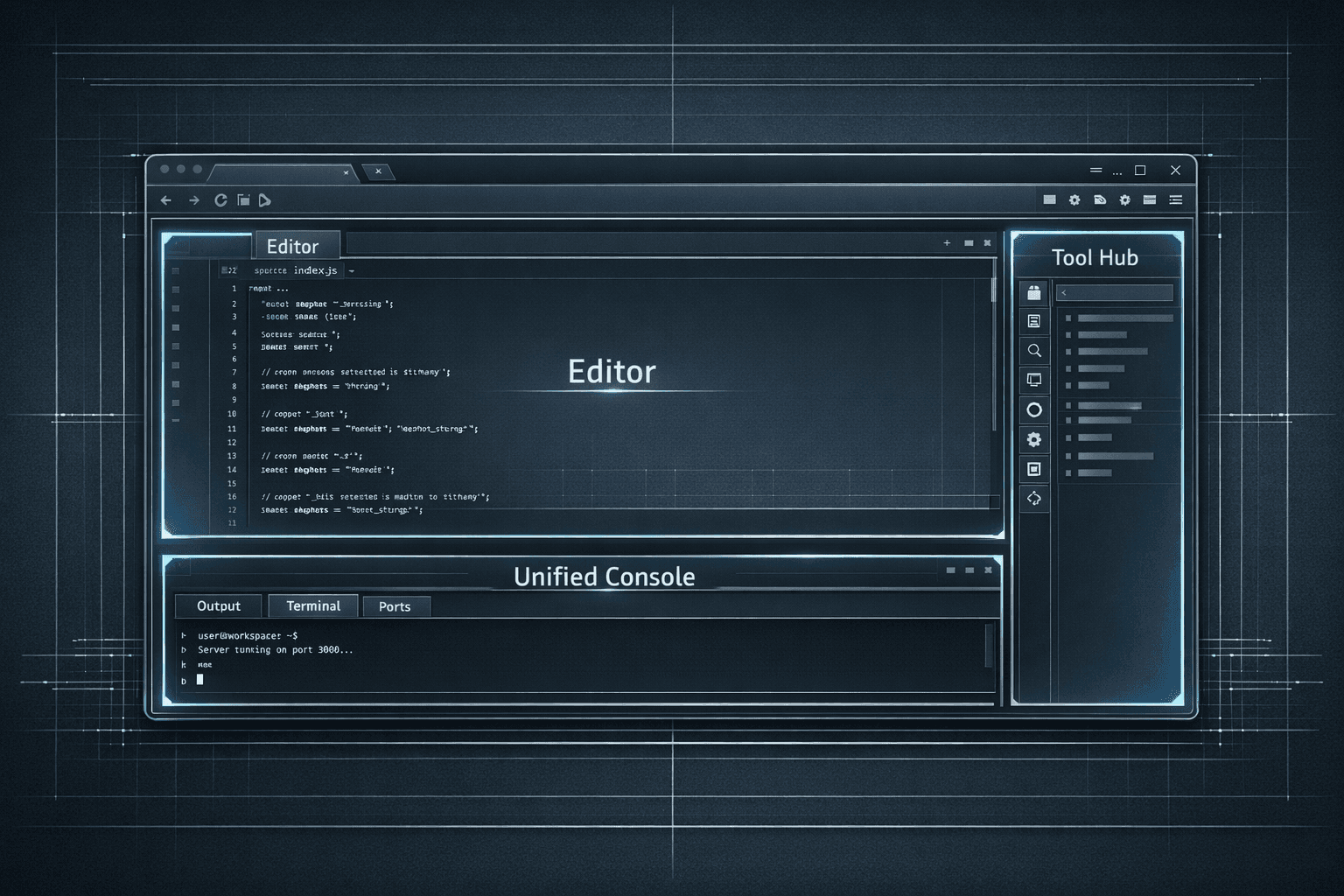Close the first browser tab
Viewport: 1344px width, 896px height.
click(x=346, y=172)
